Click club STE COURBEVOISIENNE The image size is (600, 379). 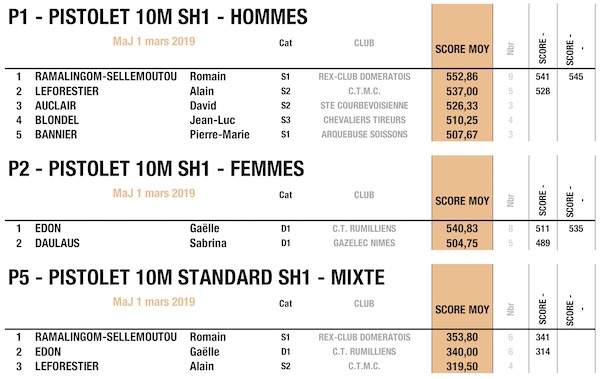[x=364, y=105]
